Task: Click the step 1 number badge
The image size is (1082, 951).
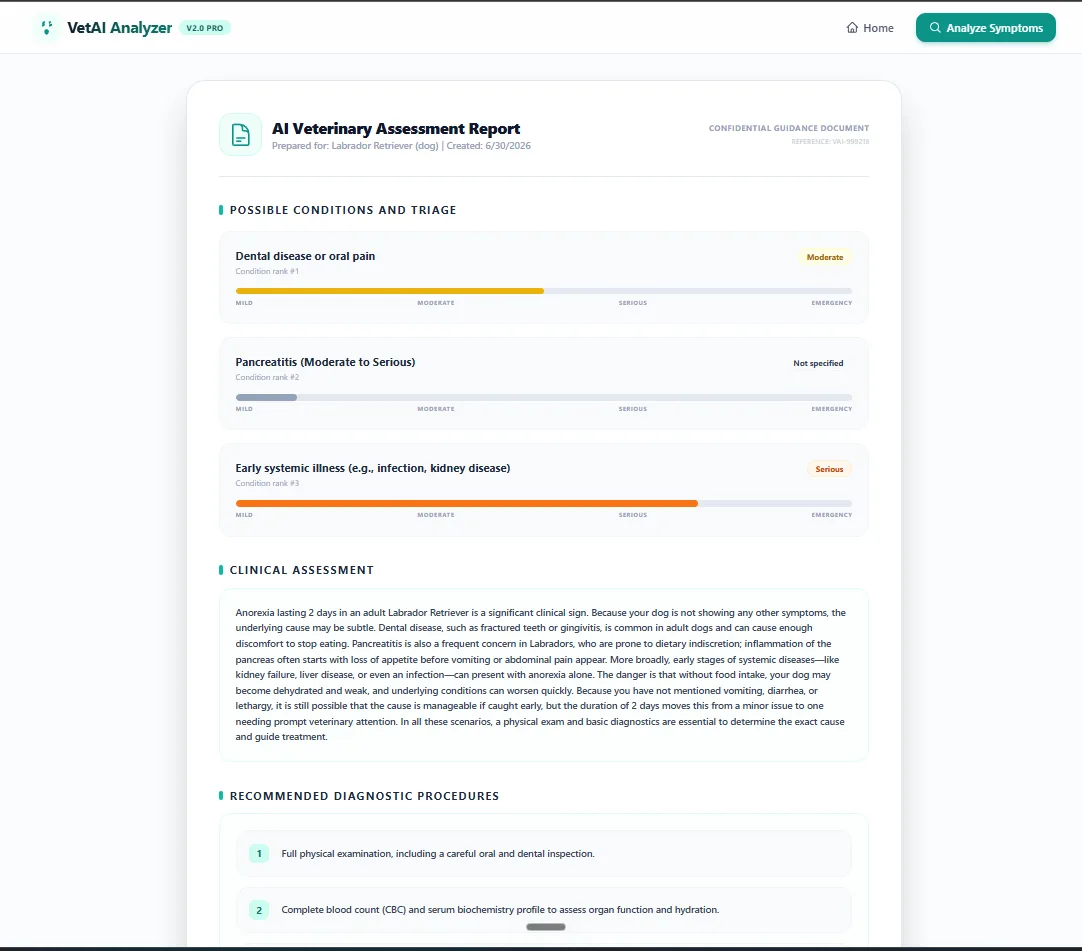Action: (x=259, y=854)
